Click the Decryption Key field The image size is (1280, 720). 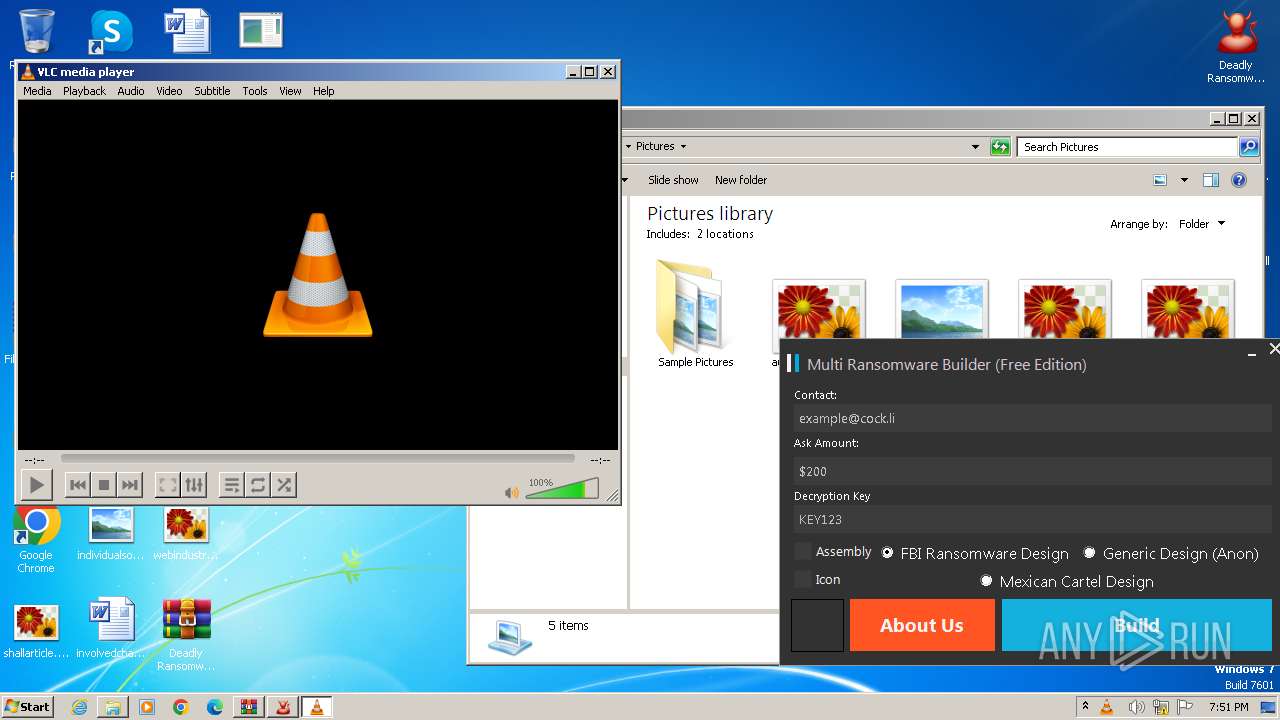click(1032, 519)
